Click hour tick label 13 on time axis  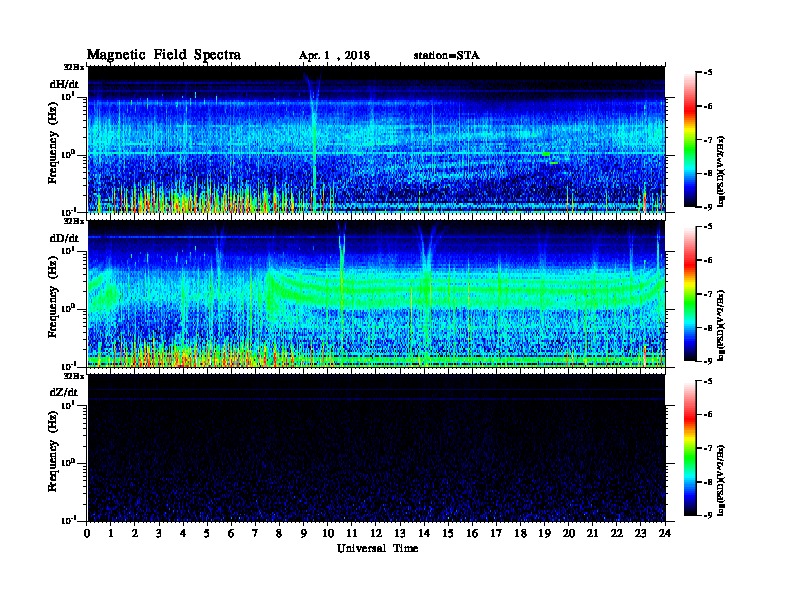point(400,533)
